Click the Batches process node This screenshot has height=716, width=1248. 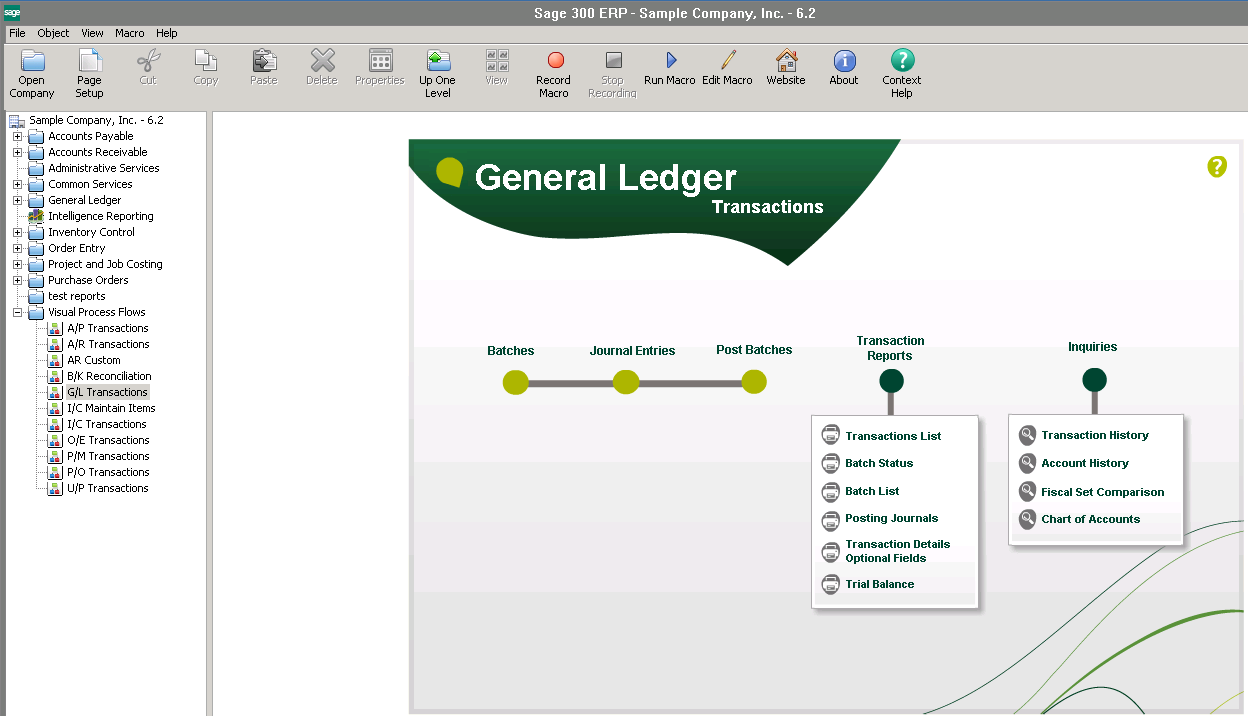tap(515, 382)
